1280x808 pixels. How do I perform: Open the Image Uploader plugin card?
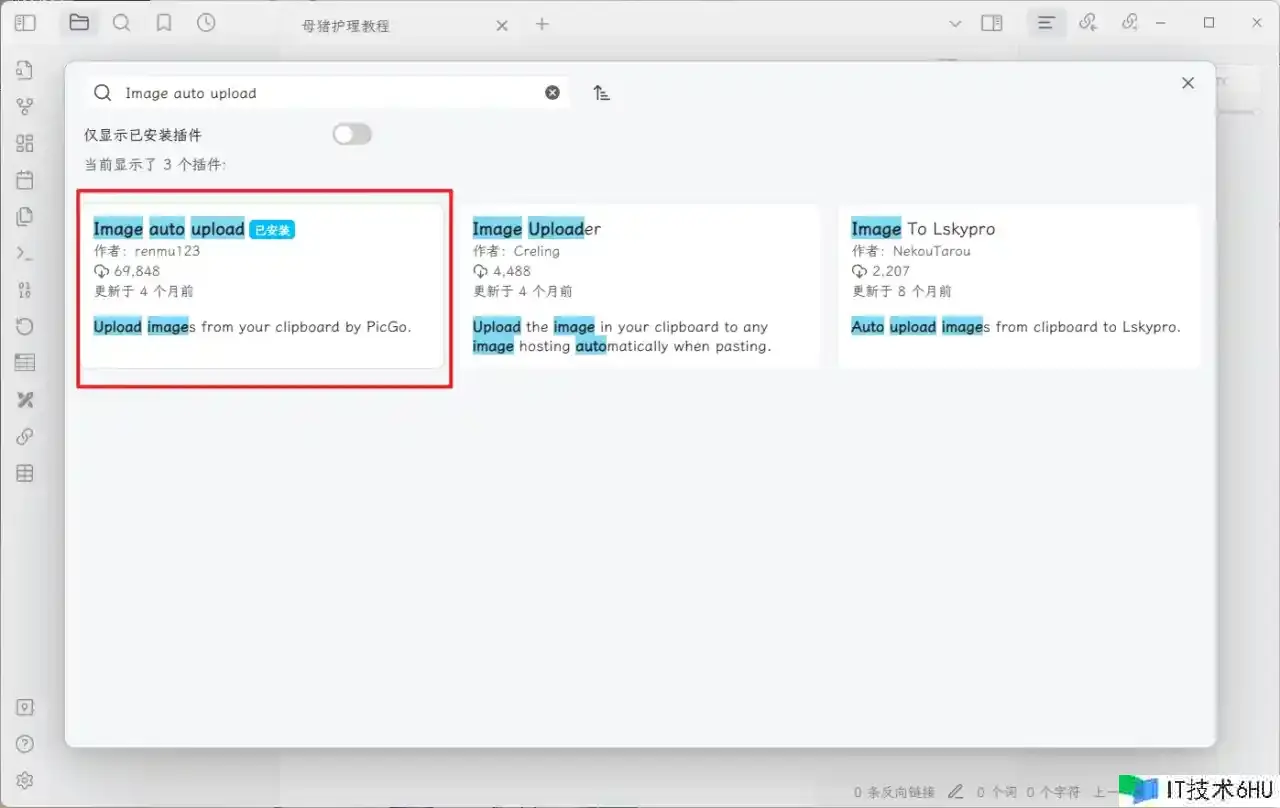click(x=640, y=286)
